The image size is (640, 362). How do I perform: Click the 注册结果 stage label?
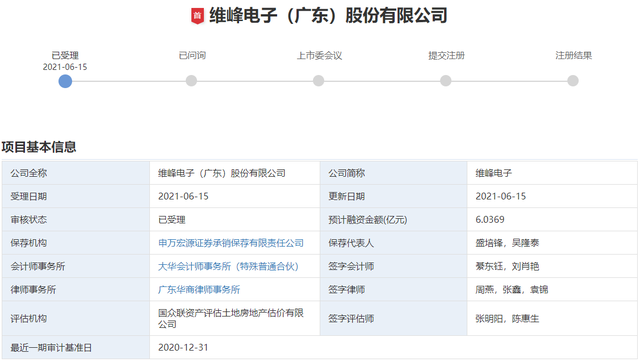click(x=573, y=55)
